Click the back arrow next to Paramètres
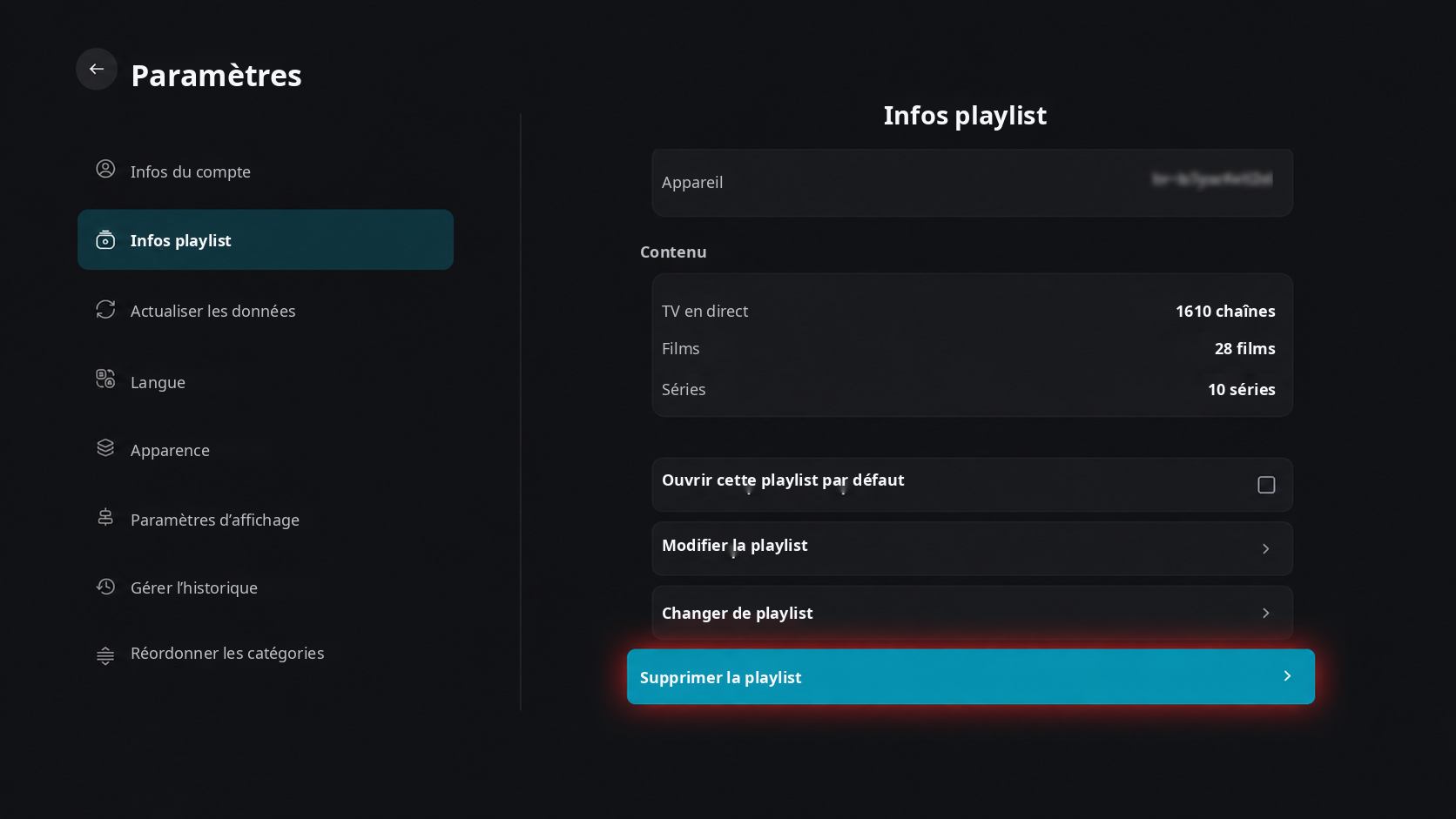 tap(97, 69)
